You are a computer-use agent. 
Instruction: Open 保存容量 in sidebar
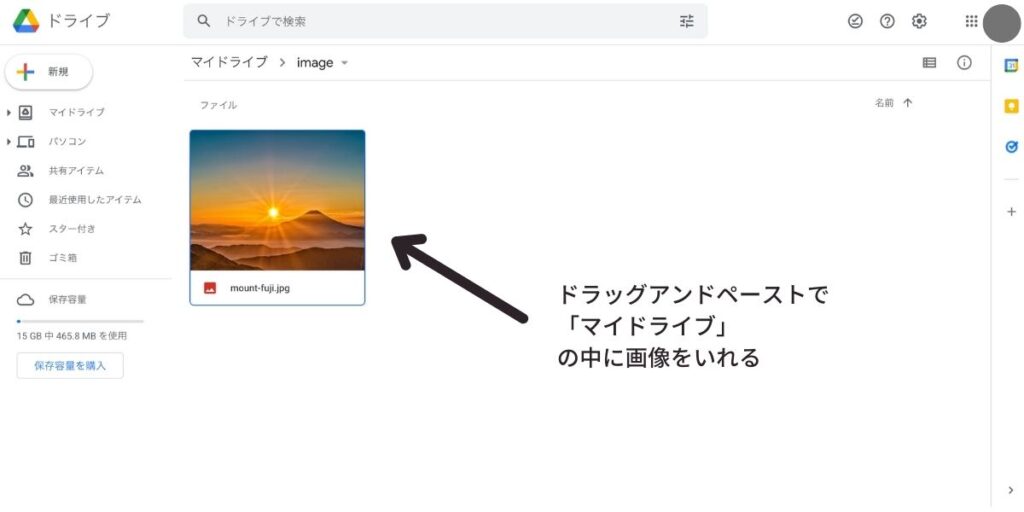67,300
